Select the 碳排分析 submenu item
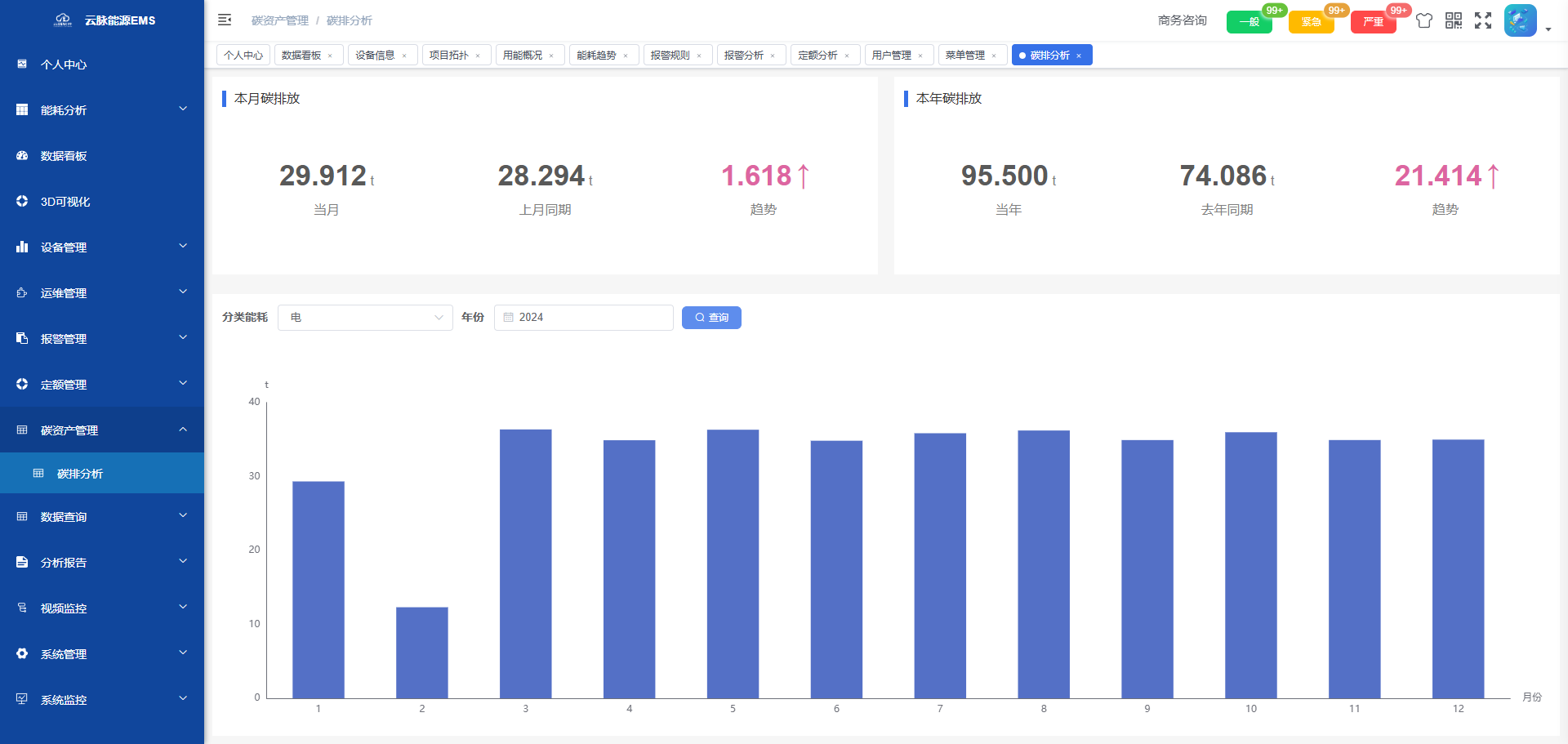This screenshot has height=744, width=1568. (102, 473)
